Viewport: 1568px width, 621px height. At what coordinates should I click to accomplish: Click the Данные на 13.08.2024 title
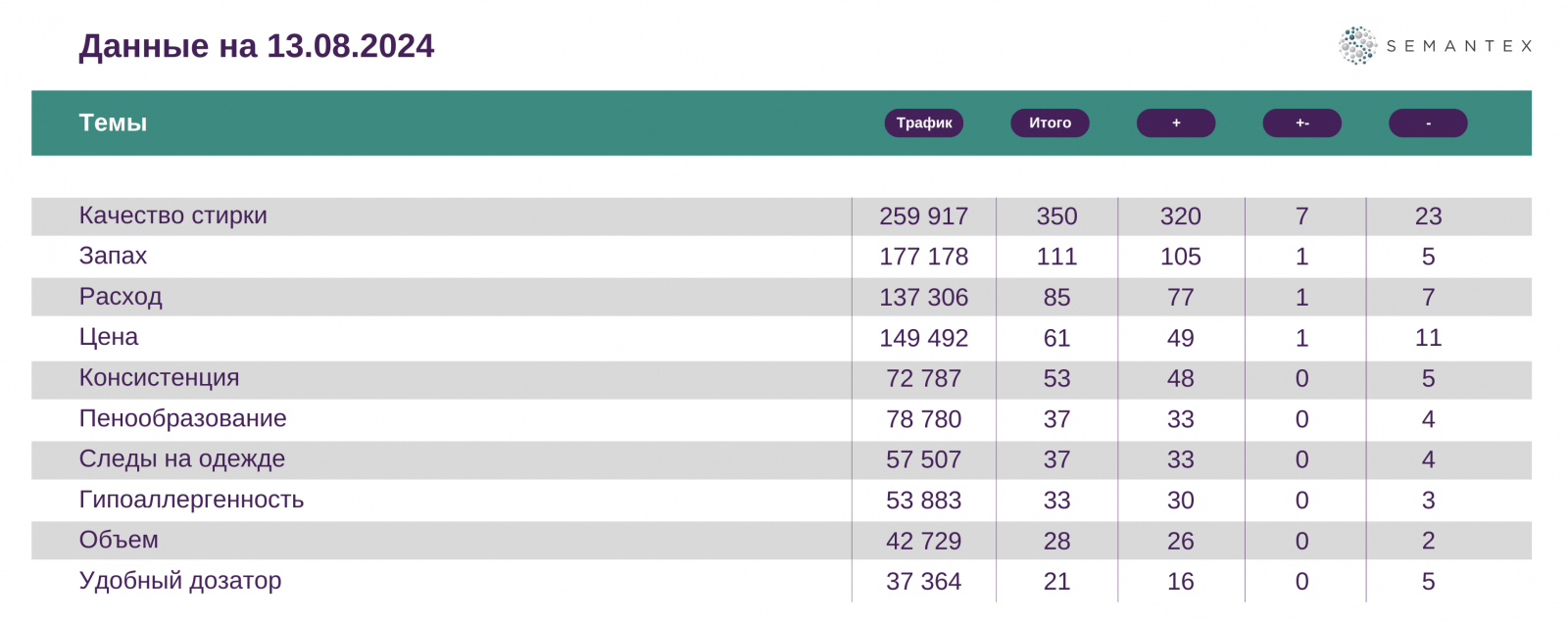(x=257, y=46)
